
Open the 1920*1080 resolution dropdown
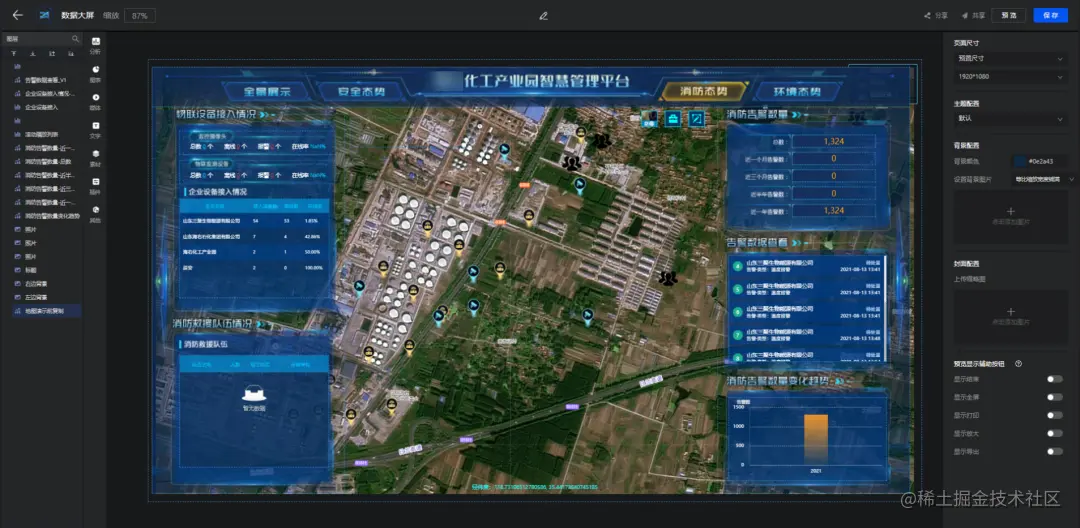click(x=1010, y=76)
